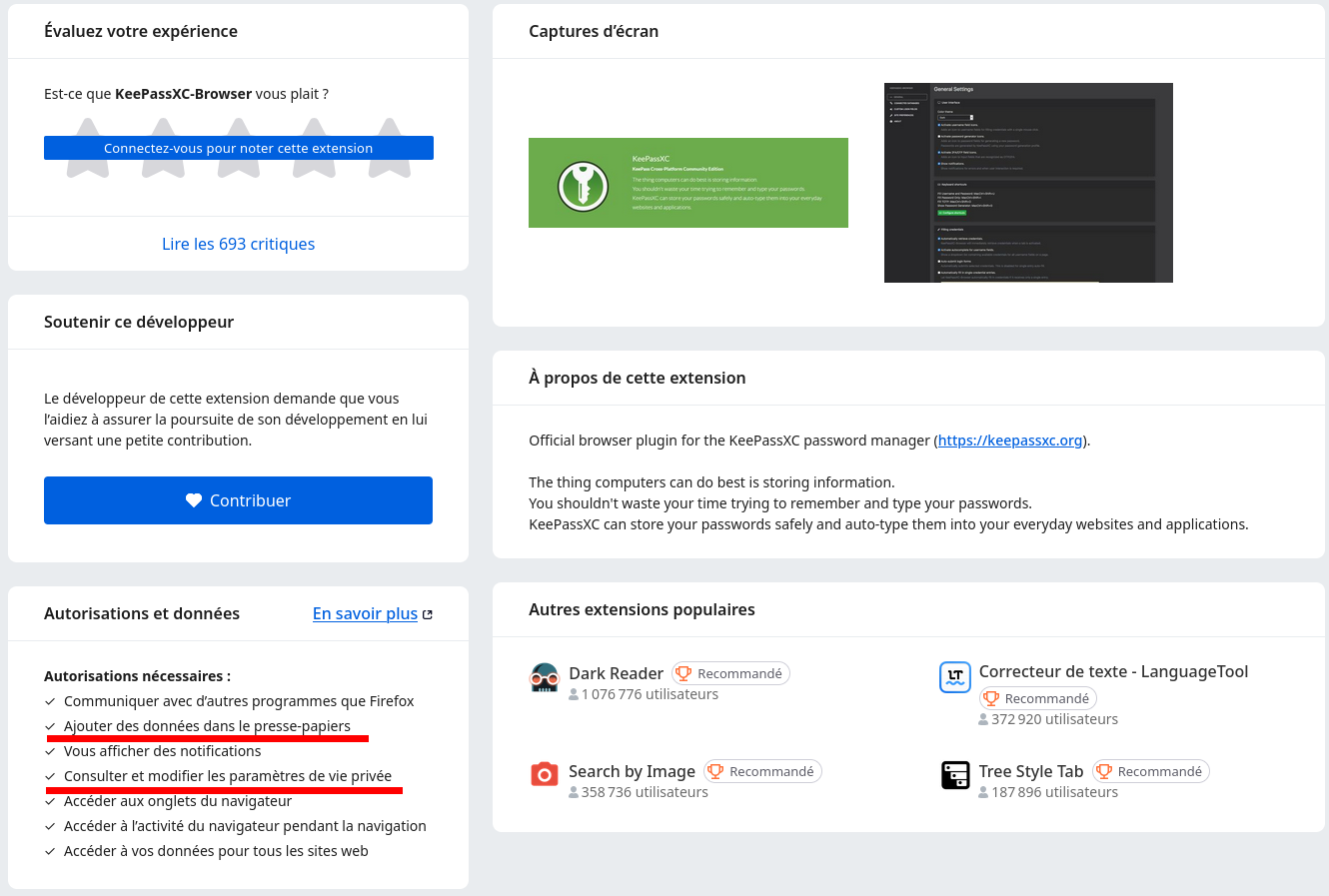Click the second rating star
This screenshot has height=896, width=1329.
click(x=163, y=149)
